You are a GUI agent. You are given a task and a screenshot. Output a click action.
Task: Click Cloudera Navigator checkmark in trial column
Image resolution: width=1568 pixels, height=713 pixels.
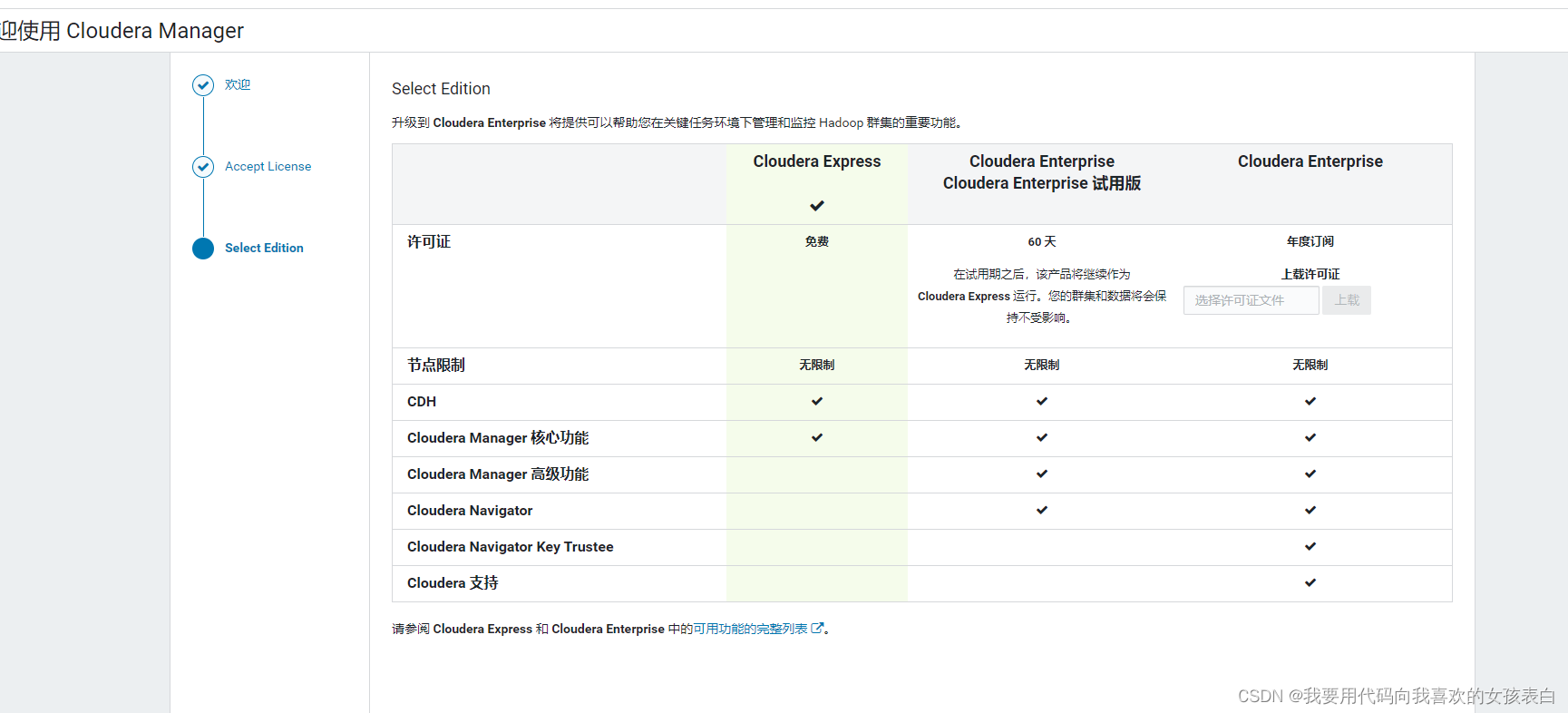[1042, 510]
